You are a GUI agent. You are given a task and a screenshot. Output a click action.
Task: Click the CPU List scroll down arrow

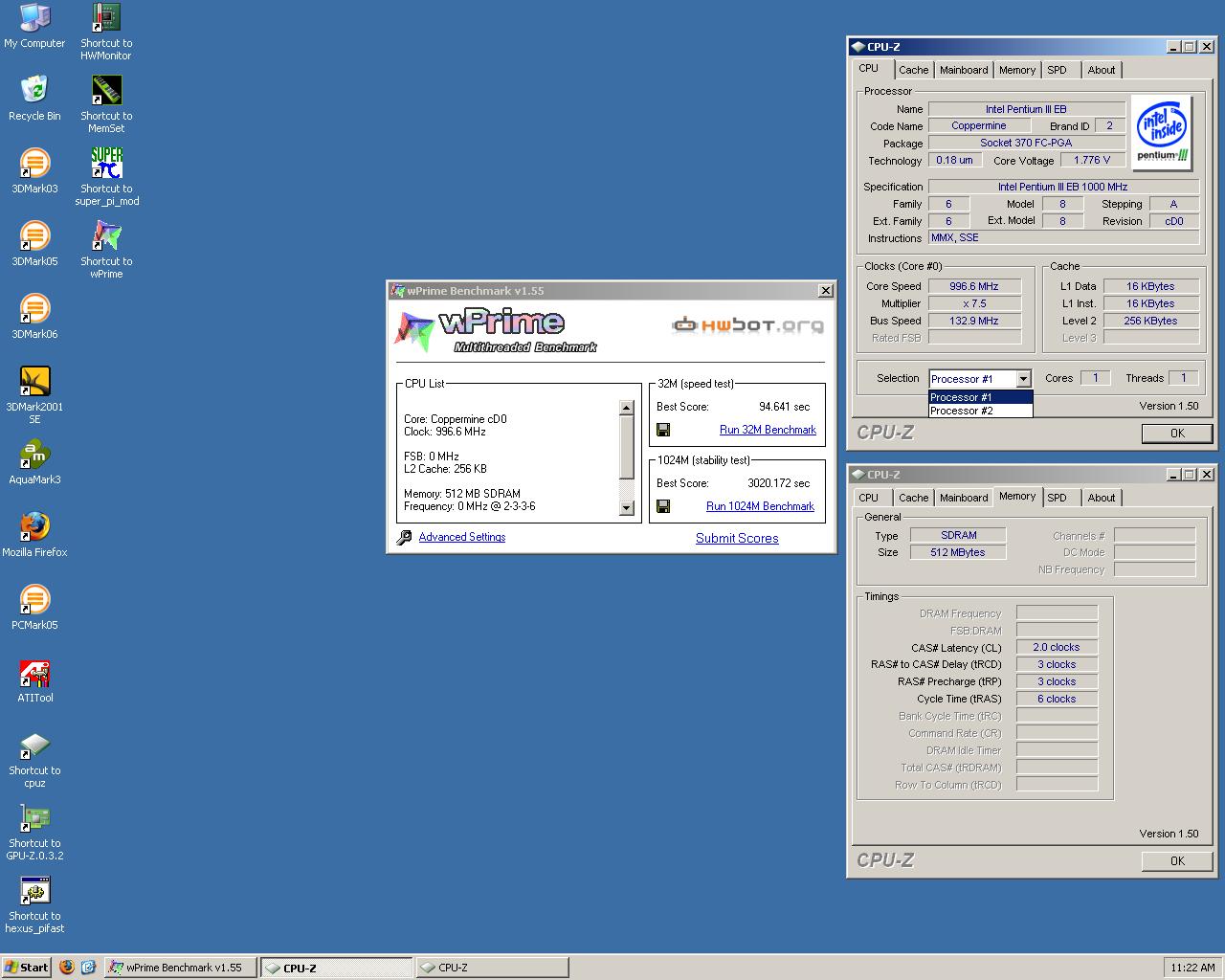coord(627,508)
